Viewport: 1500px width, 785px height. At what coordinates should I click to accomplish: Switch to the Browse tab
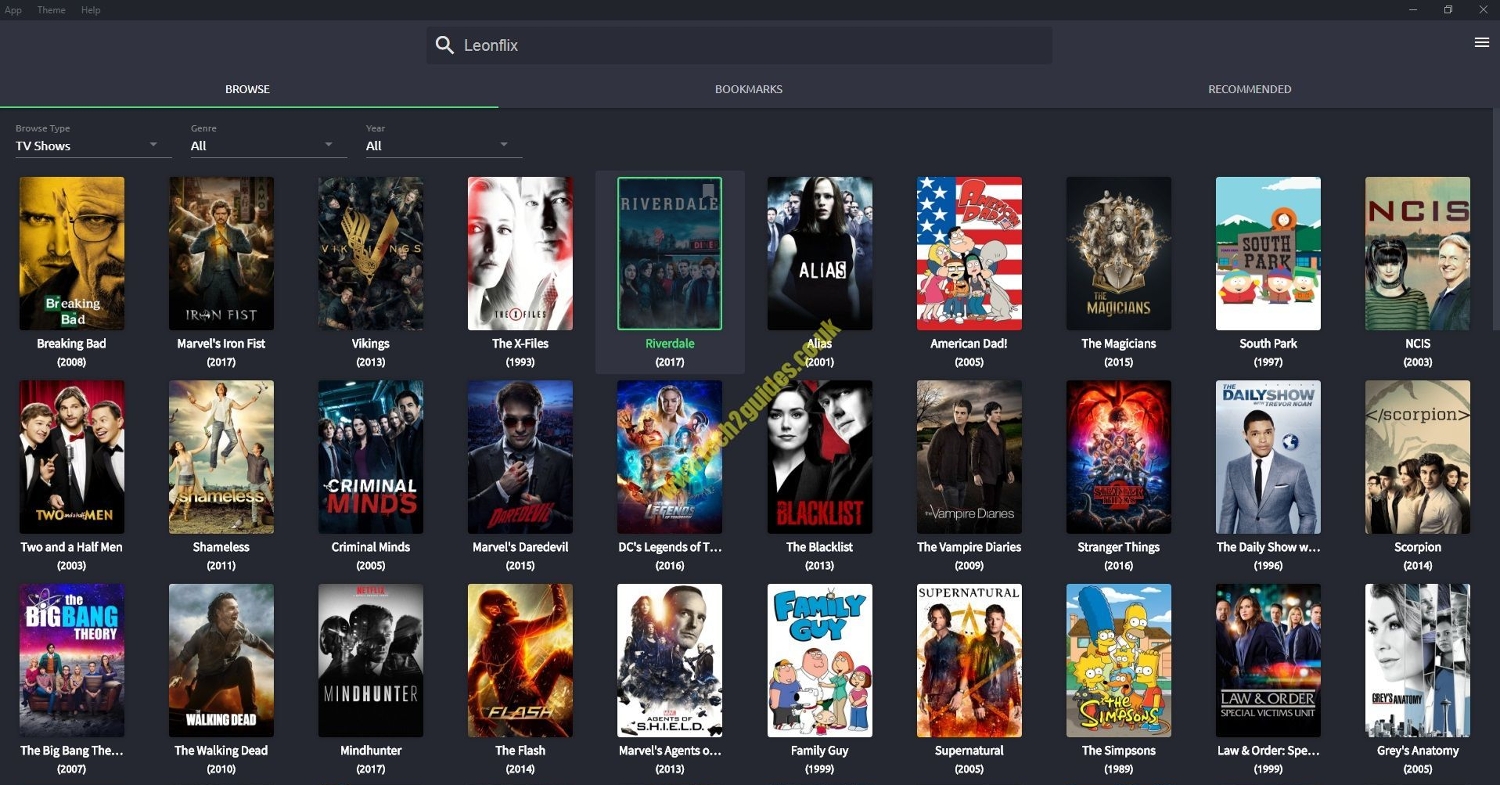(248, 89)
